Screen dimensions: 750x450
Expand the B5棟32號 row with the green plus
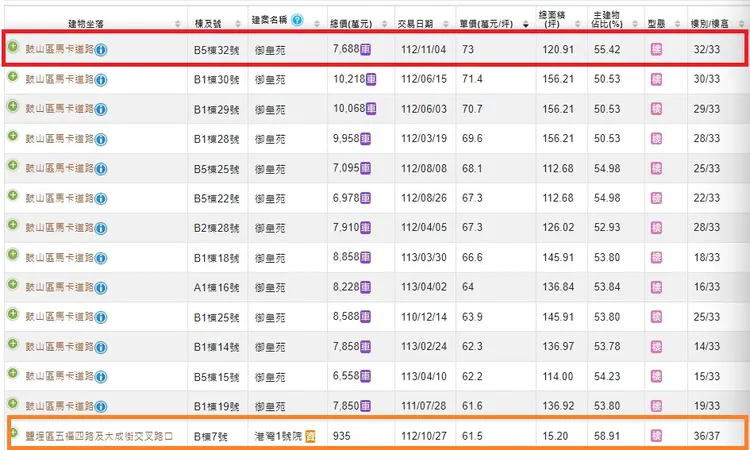(x=13, y=47)
